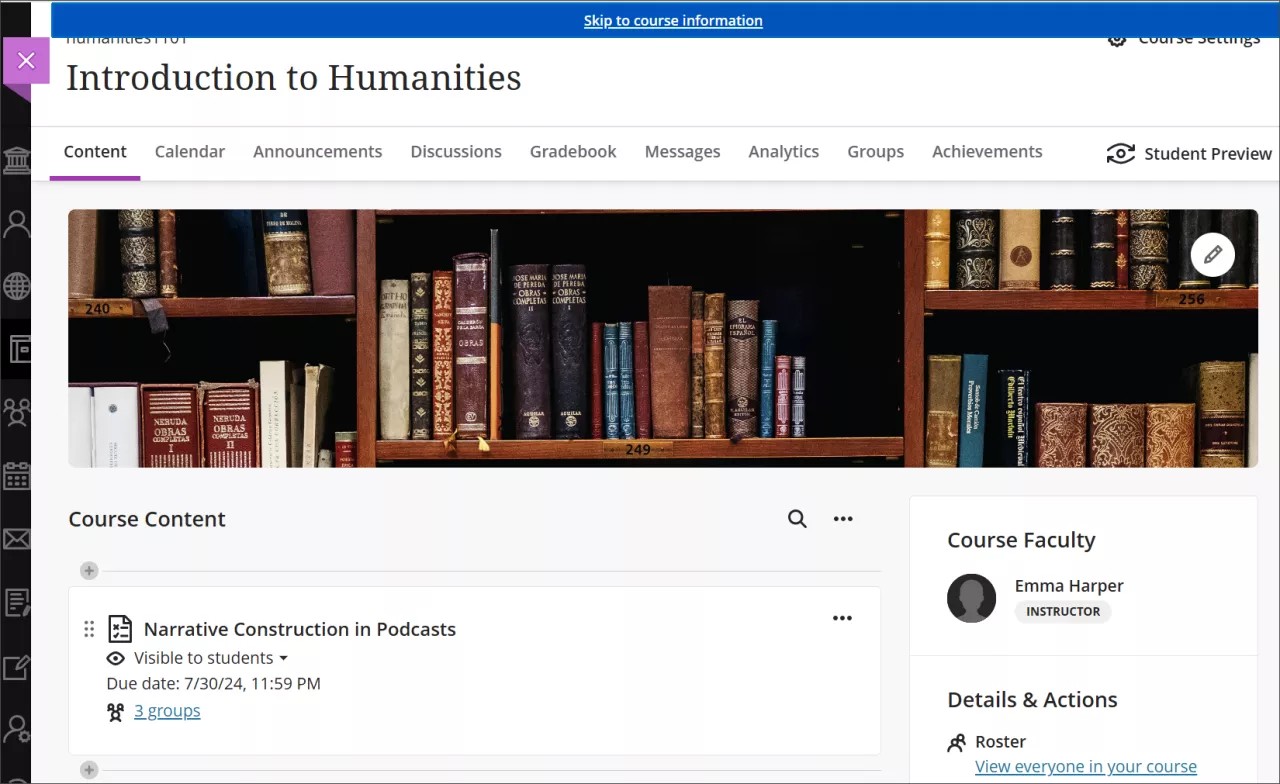Open your profile from the sidebar person icon
1280x784 pixels.
(16, 222)
